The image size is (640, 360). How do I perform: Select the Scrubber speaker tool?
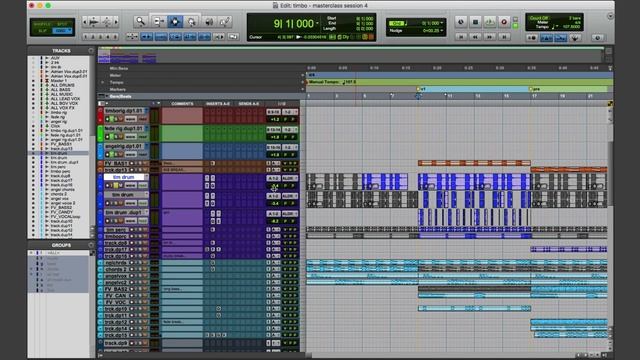[209, 21]
